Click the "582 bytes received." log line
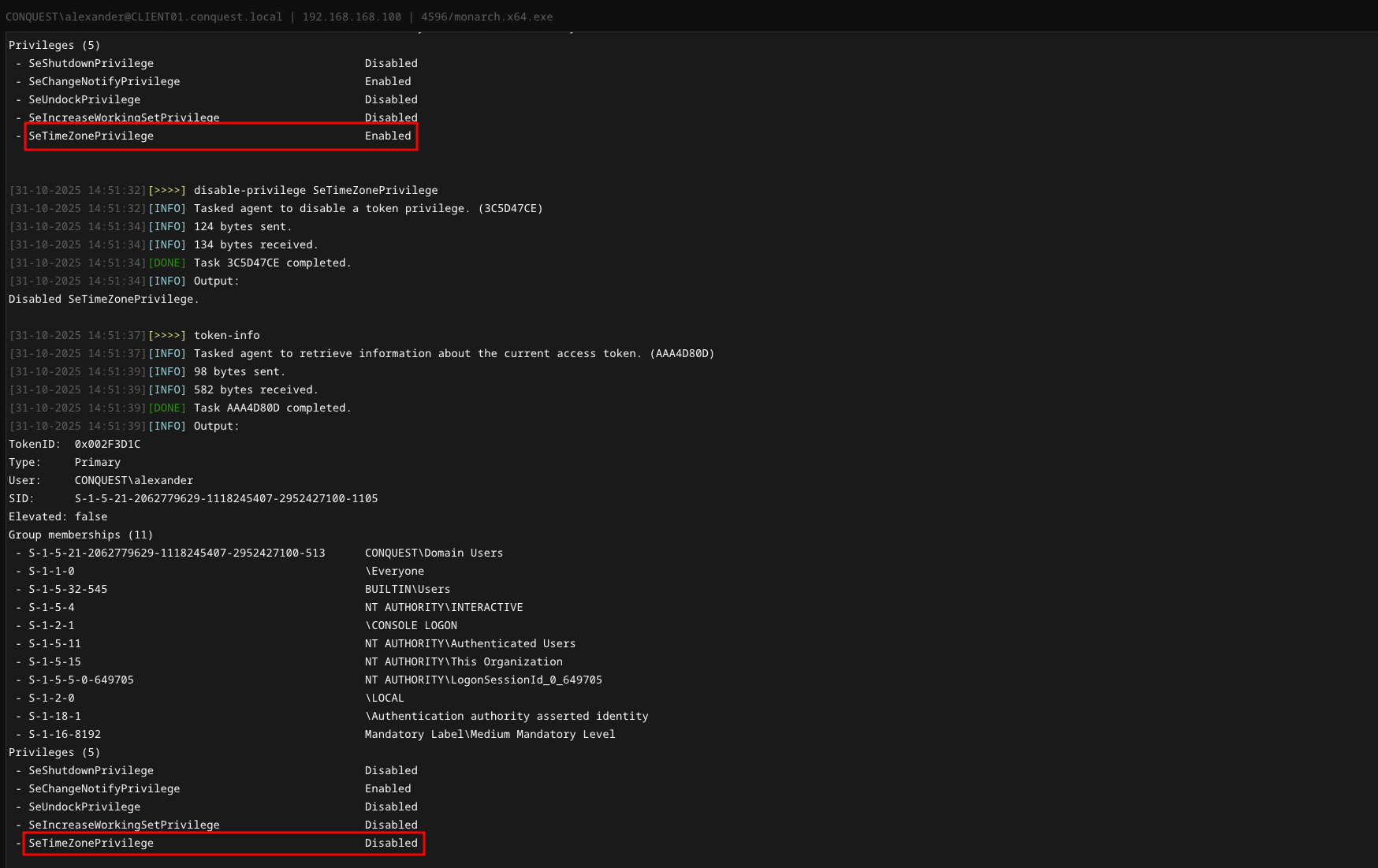This screenshot has height=868, width=1378. pos(255,389)
